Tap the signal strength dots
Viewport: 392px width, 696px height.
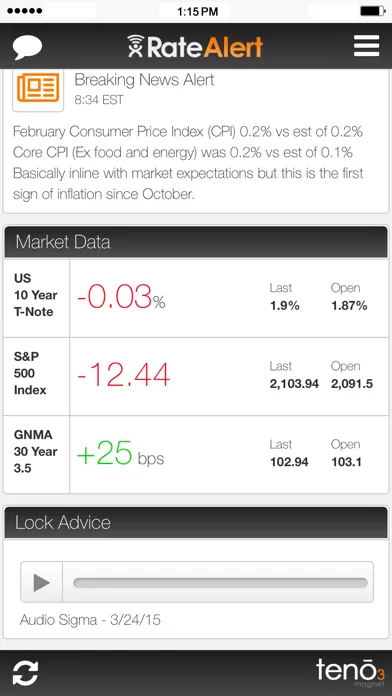24,11
